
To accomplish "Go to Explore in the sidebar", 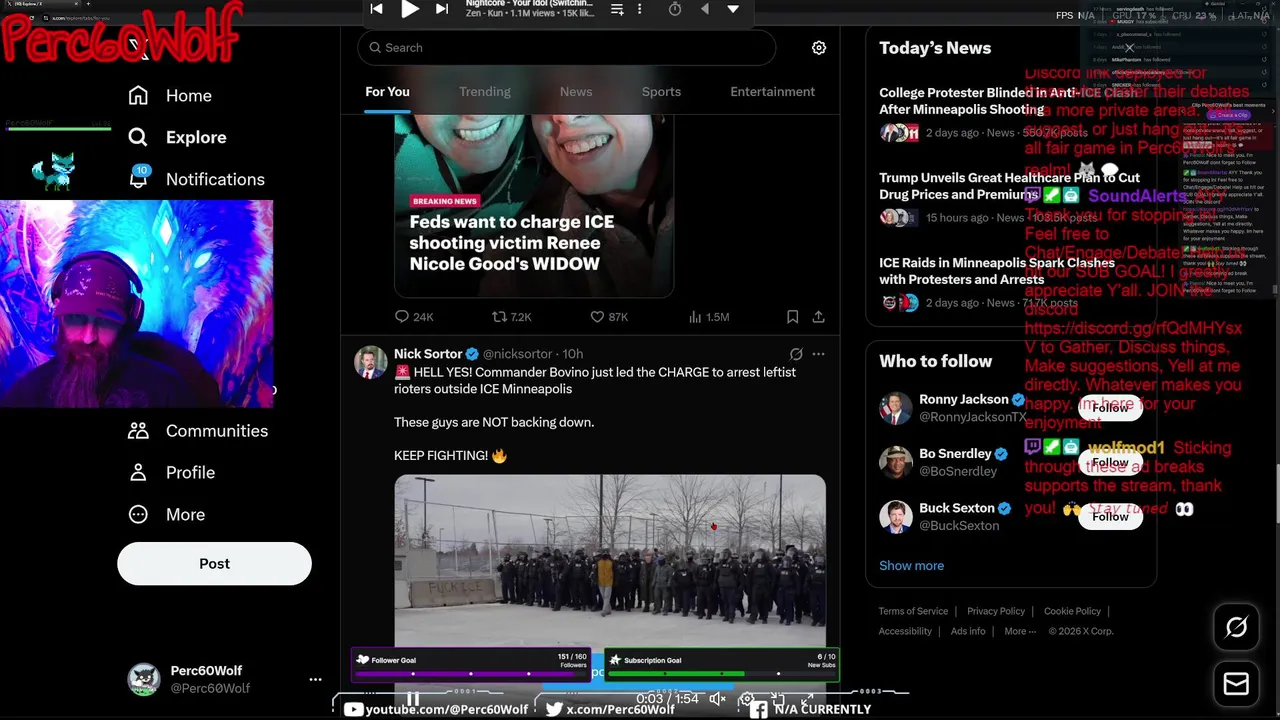I will pos(177,137).
